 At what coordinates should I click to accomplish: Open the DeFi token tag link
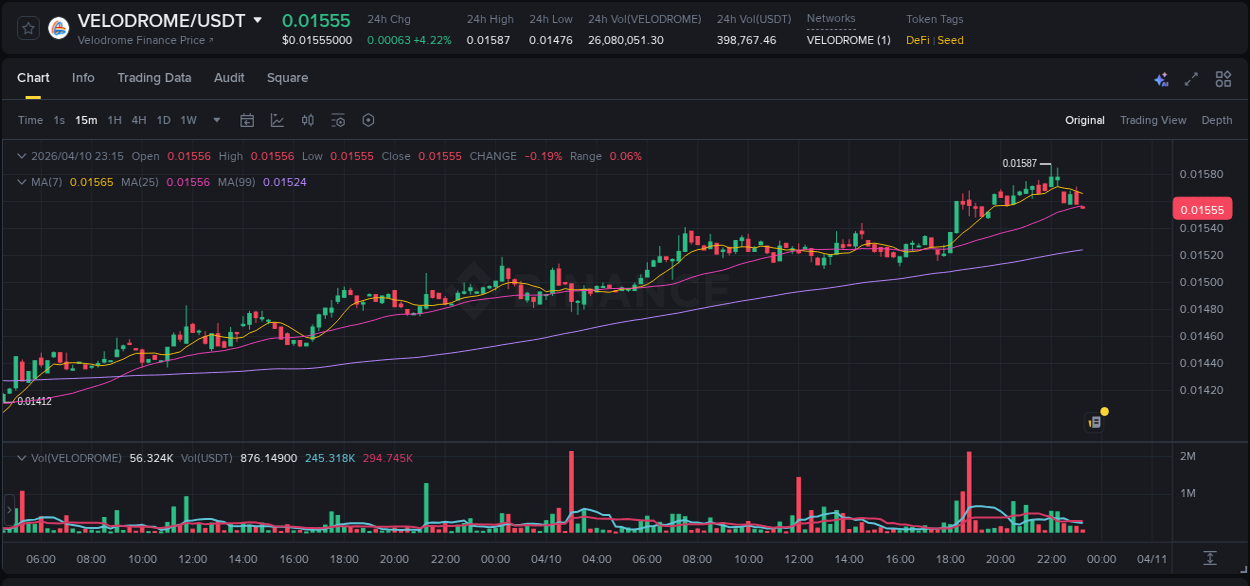[917, 40]
